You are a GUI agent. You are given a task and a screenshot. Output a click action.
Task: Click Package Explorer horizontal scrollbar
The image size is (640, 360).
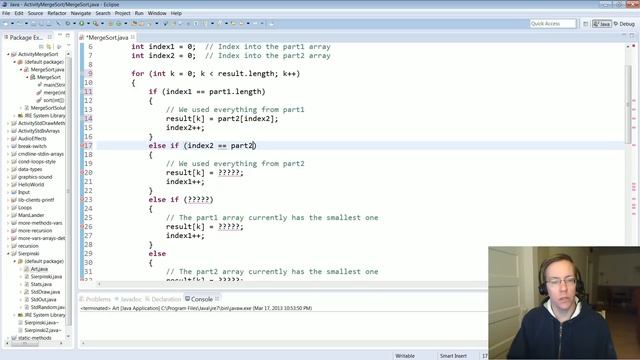point(24,344)
